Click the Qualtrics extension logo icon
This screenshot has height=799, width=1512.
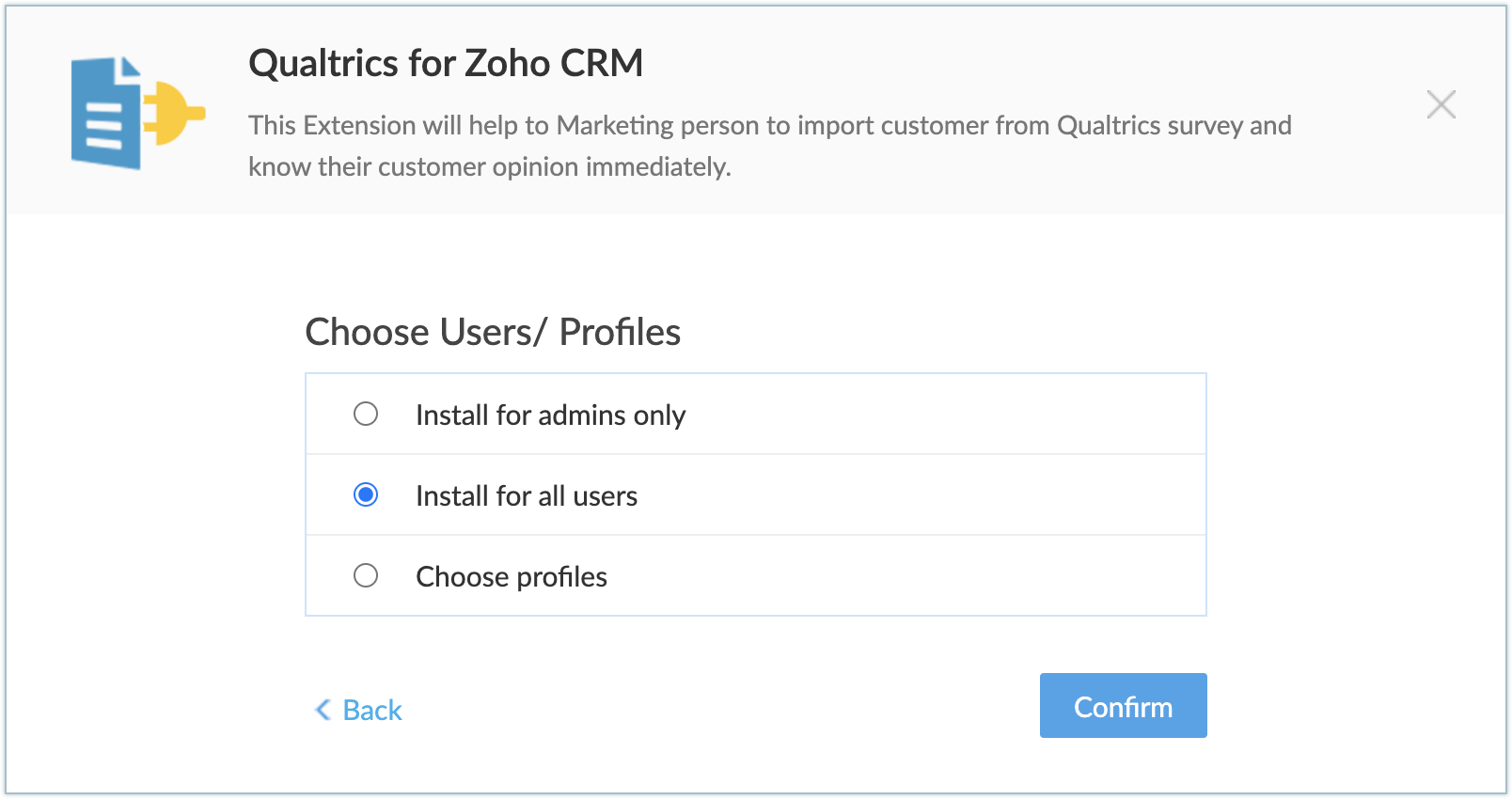point(137,113)
